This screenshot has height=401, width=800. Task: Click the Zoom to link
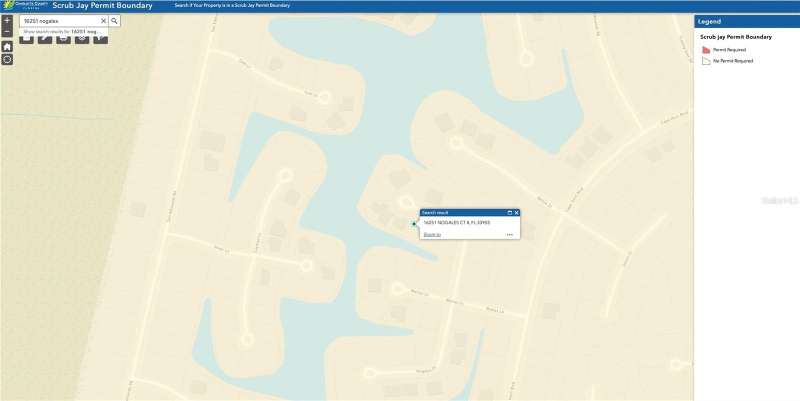(432, 234)
